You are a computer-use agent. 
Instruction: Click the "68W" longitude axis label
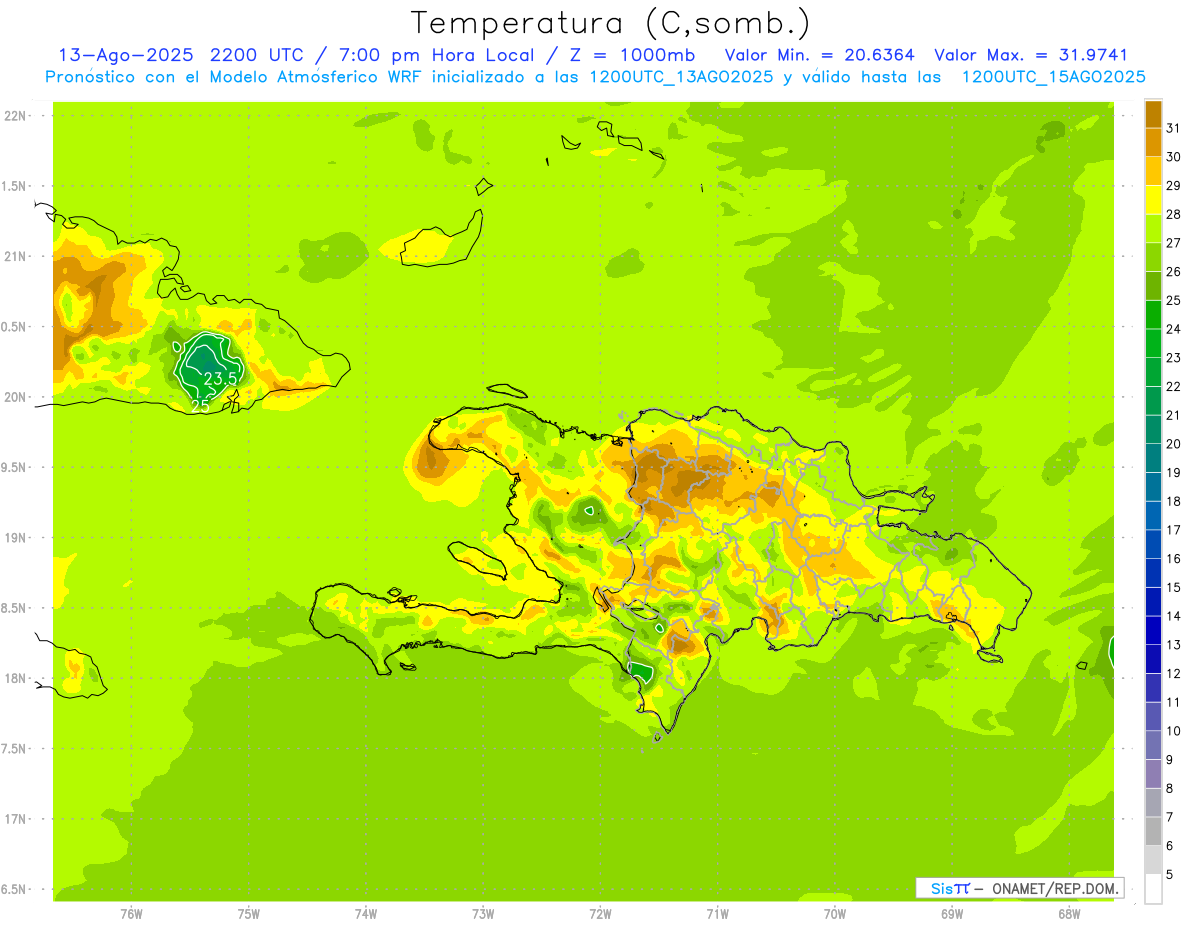1068,914
